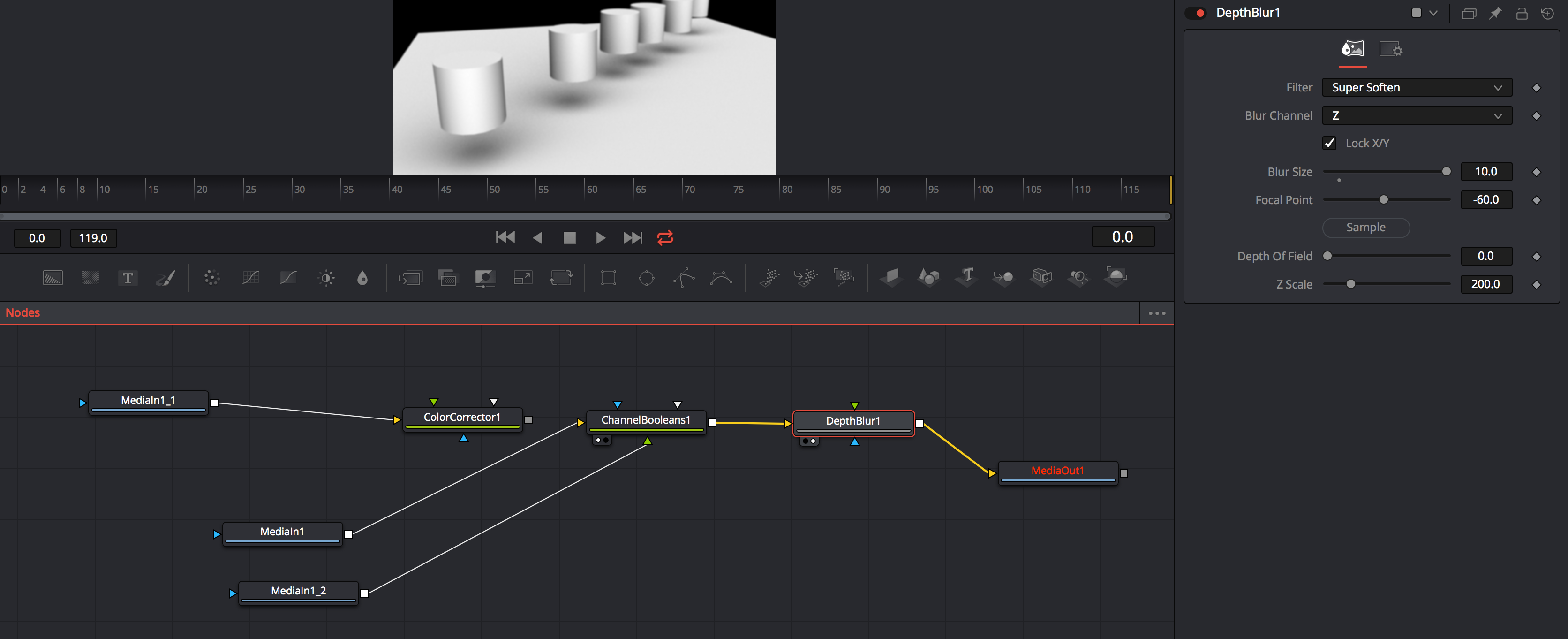Add a Blur droplet node
The height and width of the screenshot is (639, 1568).
pyautogui.click(x=363, y=278)
